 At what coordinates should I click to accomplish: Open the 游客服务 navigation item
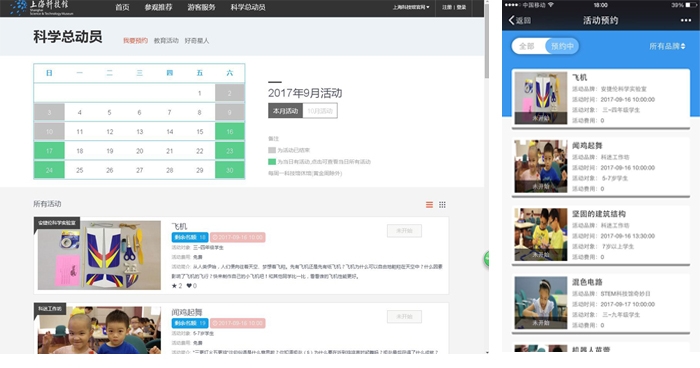pos(201,7)
